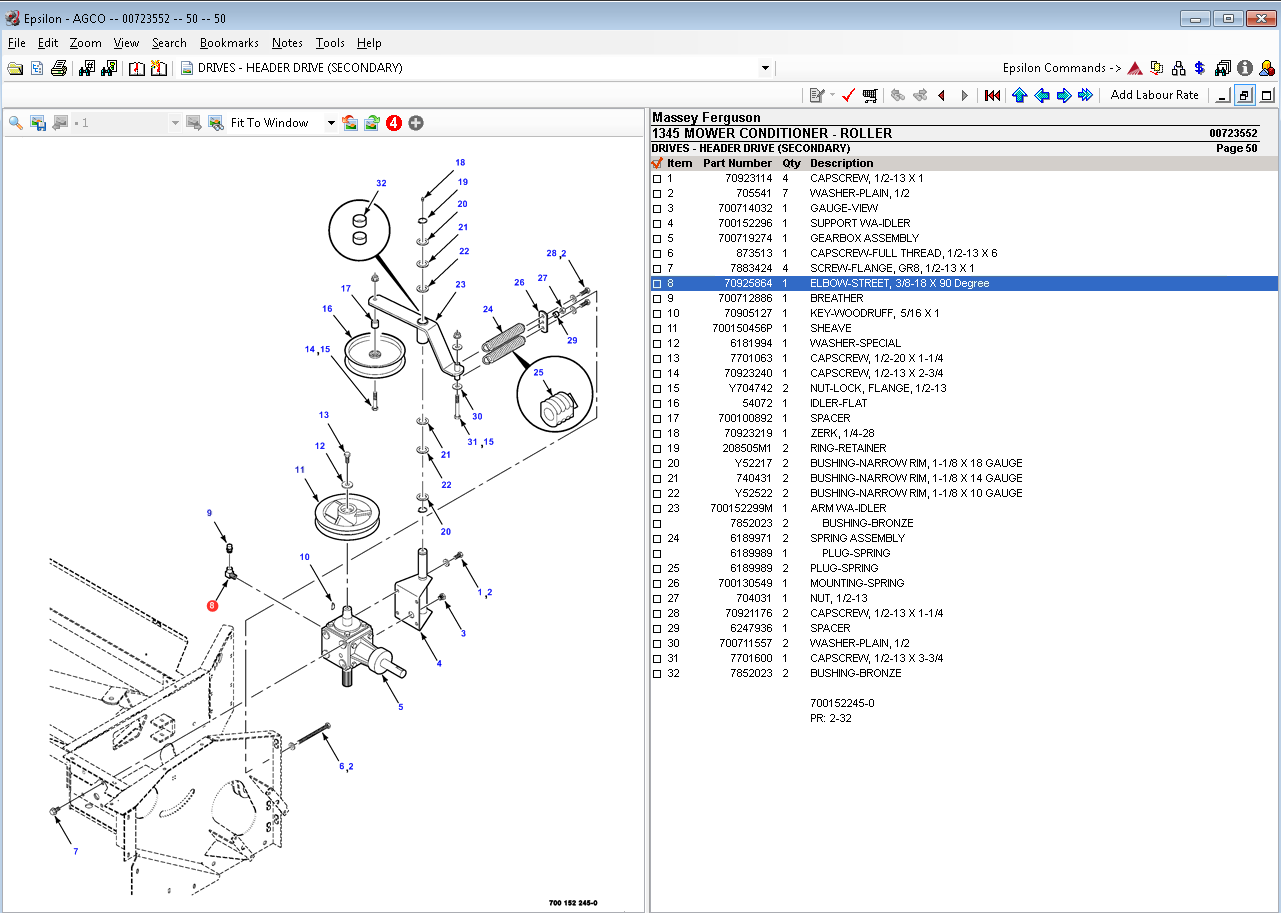Expand the DRIVES - HEADER DRIVE page dropdown
1281x913 pixels.
click(765, 68)
